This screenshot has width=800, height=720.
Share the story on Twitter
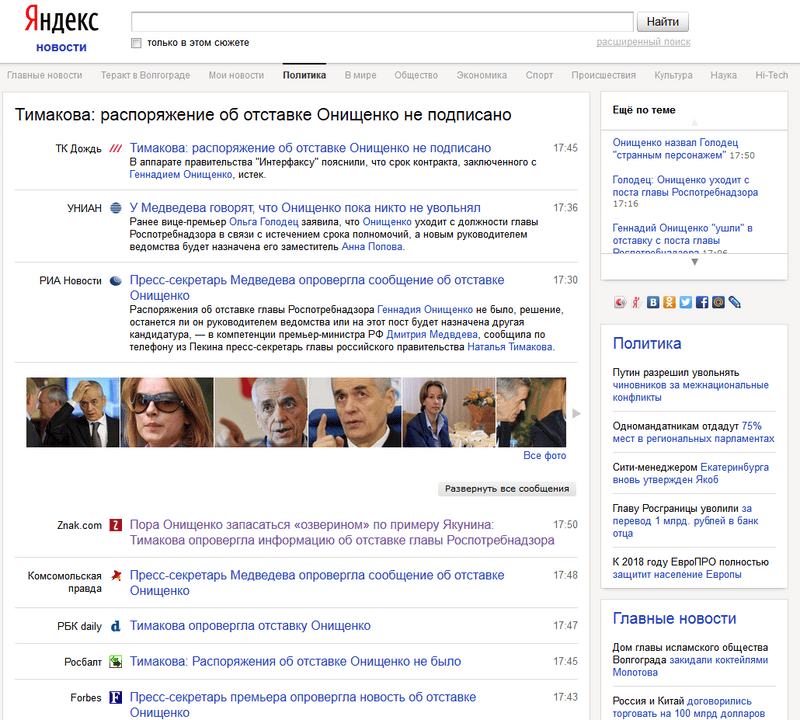pyautogui.click(x=685, y=303)
